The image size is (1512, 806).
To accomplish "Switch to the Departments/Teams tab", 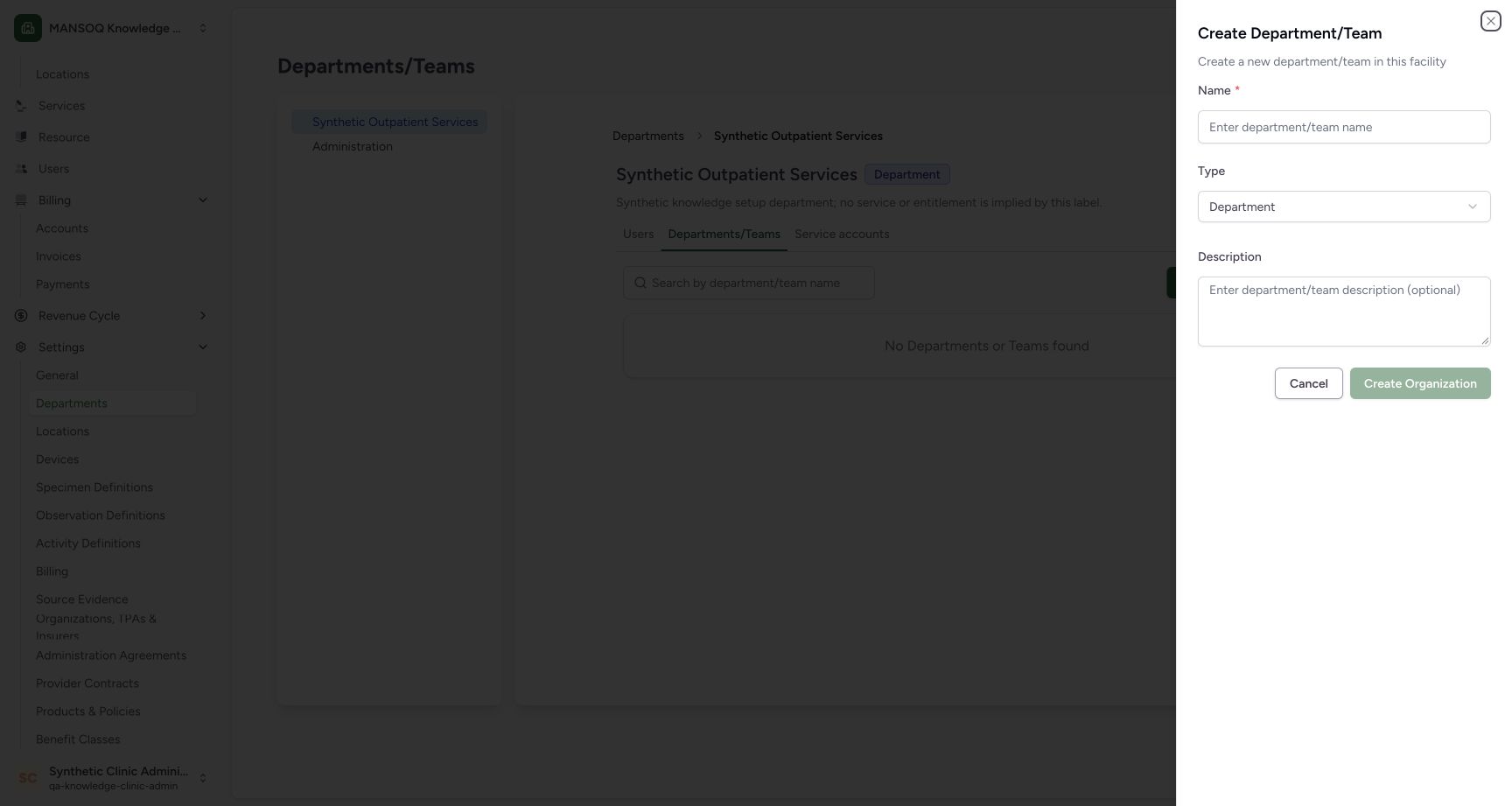I will (x=724, y=235).
